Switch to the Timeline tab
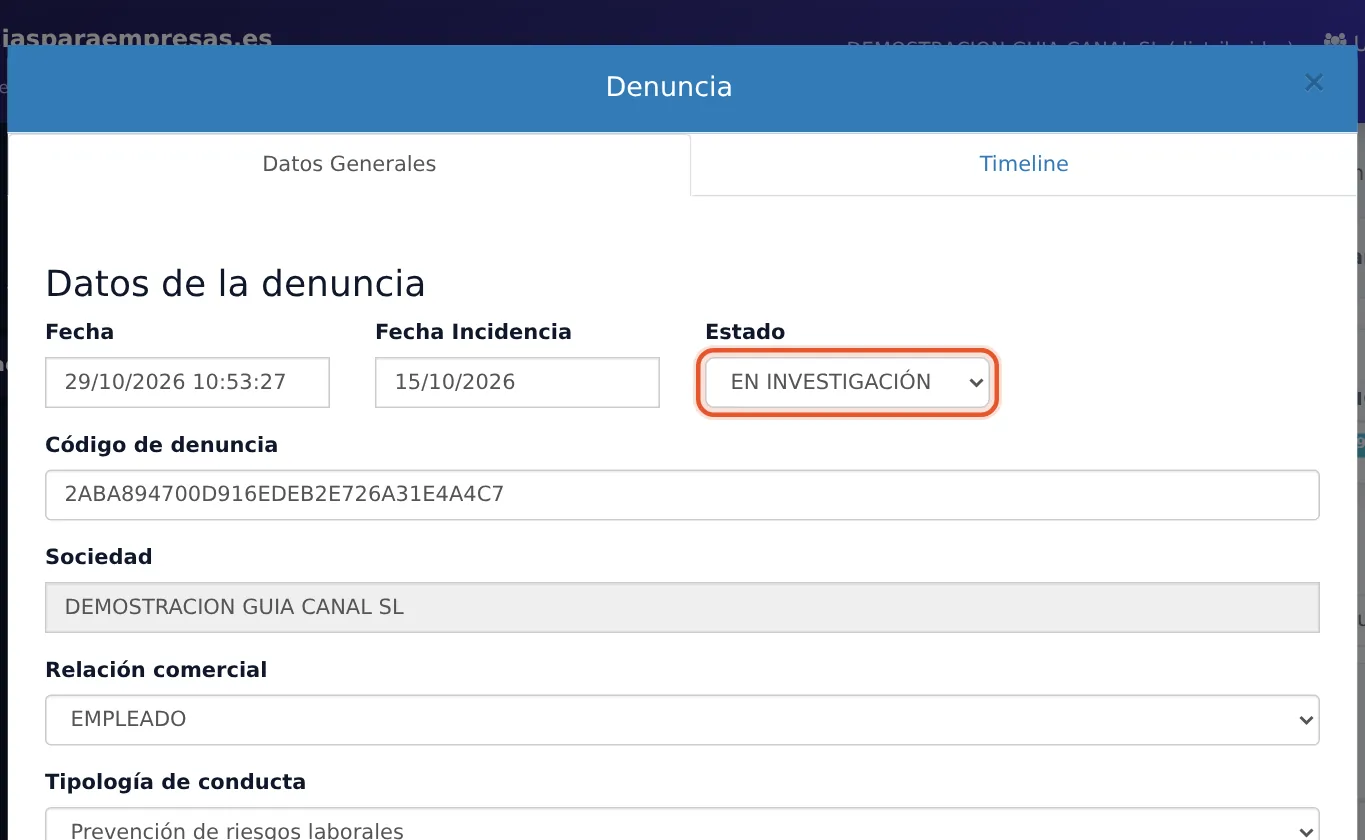The image size is (1365, 840). click(x=1023, y=164)
